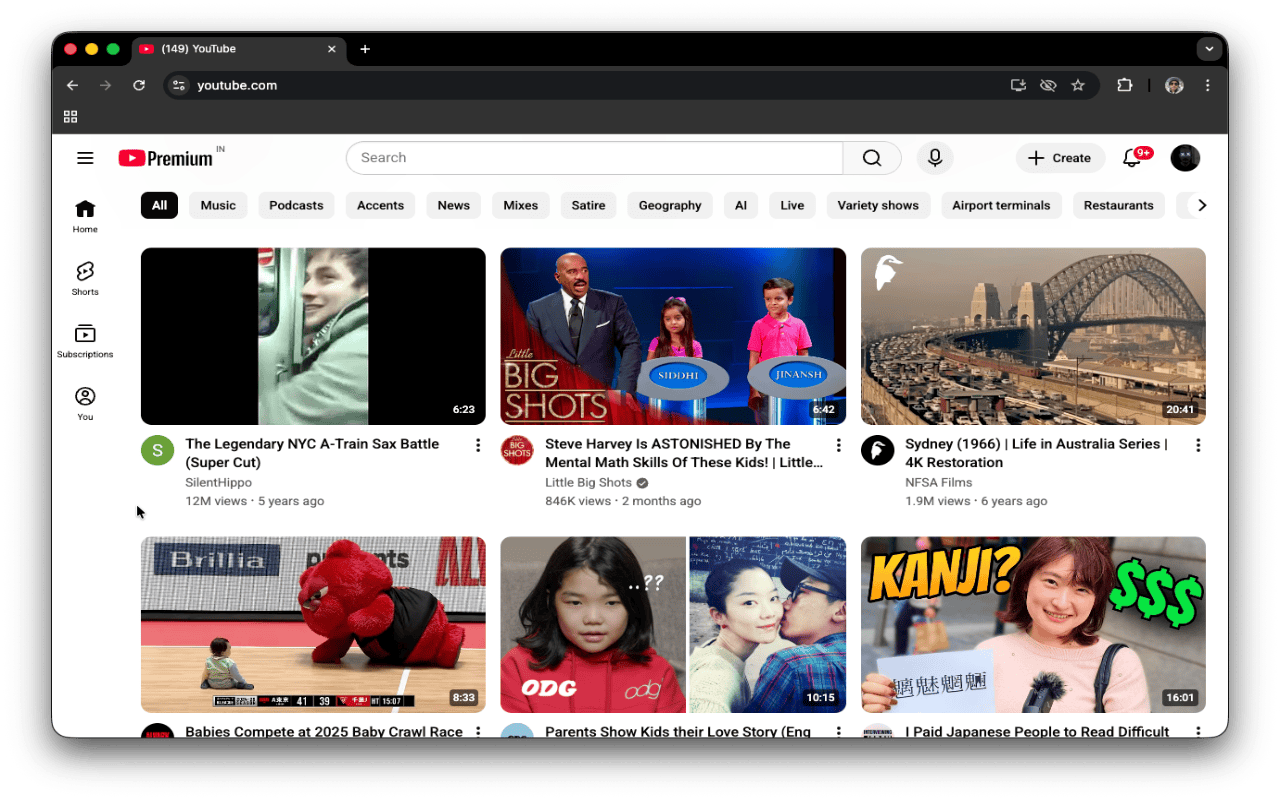Play the ODG parents love story thumbnail
Viewport: 1280px width, 800px height.
(673, 625)
